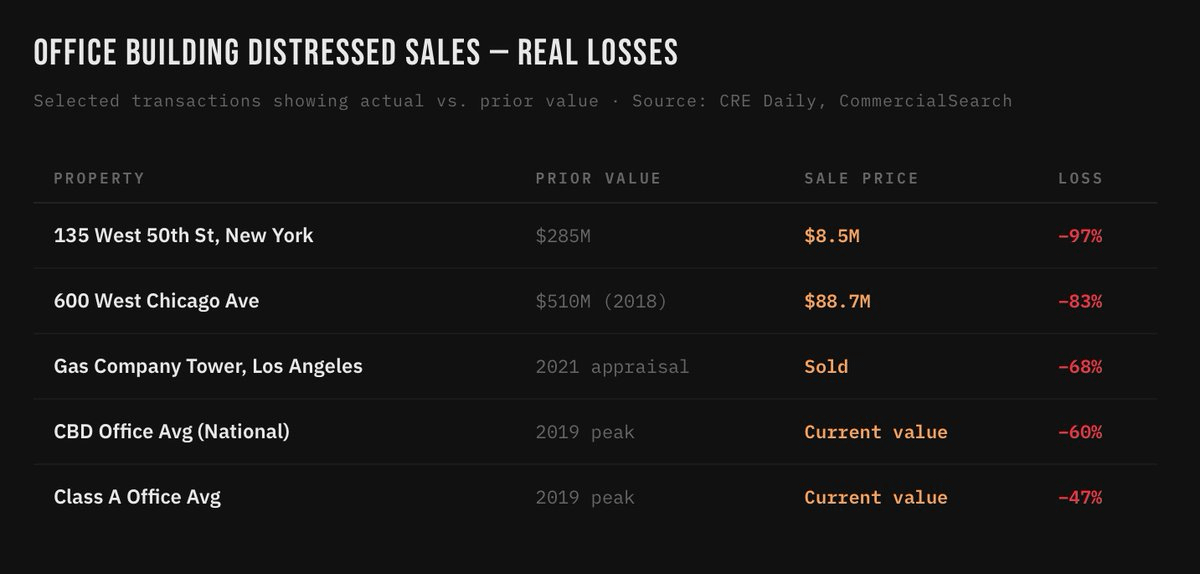This screenshot has width=1200, height=574.
Task: Click the LOSS column header
Action: 1080,178
